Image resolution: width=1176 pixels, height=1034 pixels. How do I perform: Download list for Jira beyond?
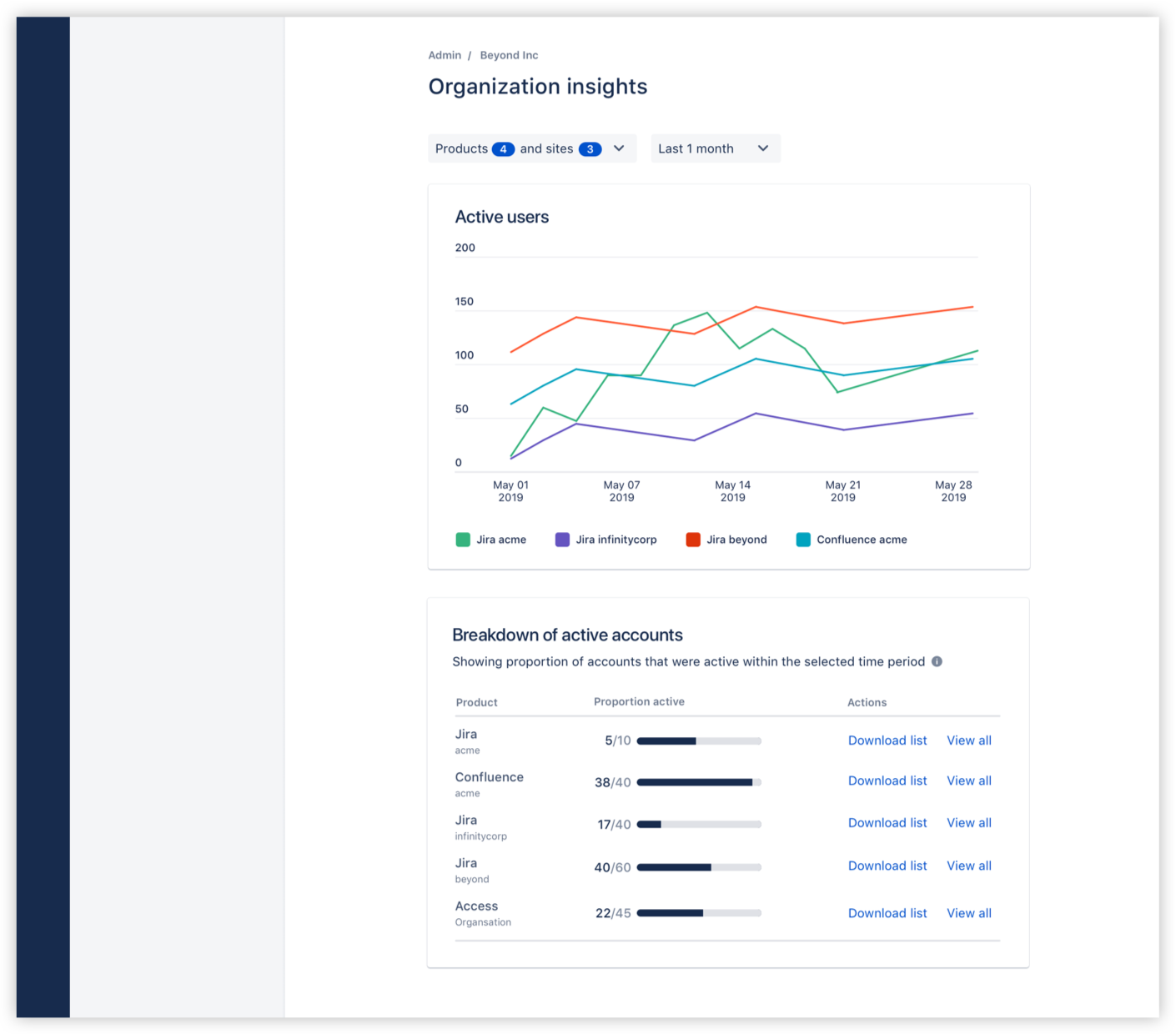(x=887, y=866)
